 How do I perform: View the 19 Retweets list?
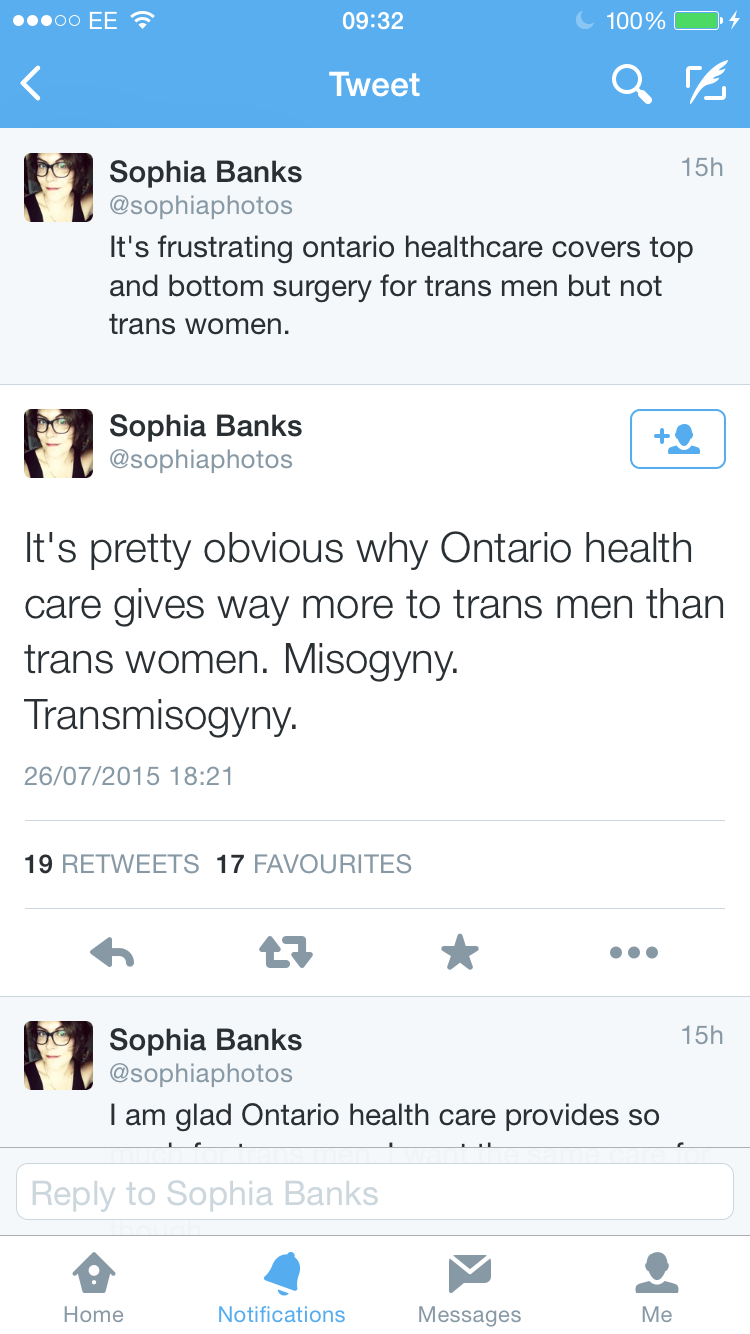point(111,864)
